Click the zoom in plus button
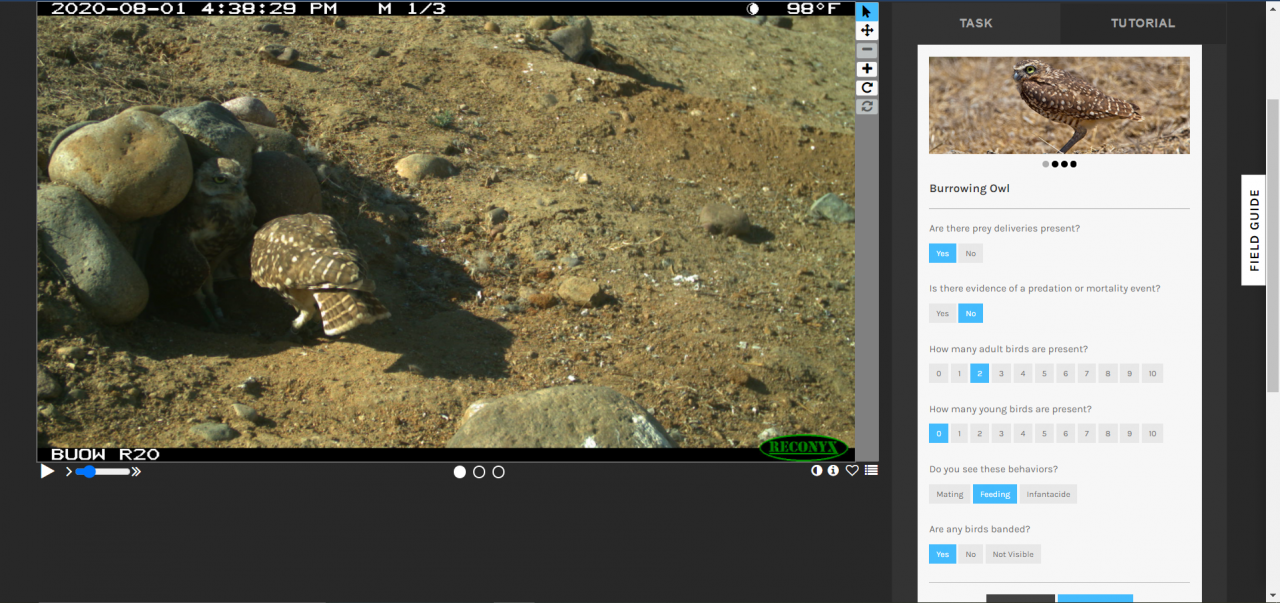This screenshot has width=1280, height=603. tap(867, 69)
